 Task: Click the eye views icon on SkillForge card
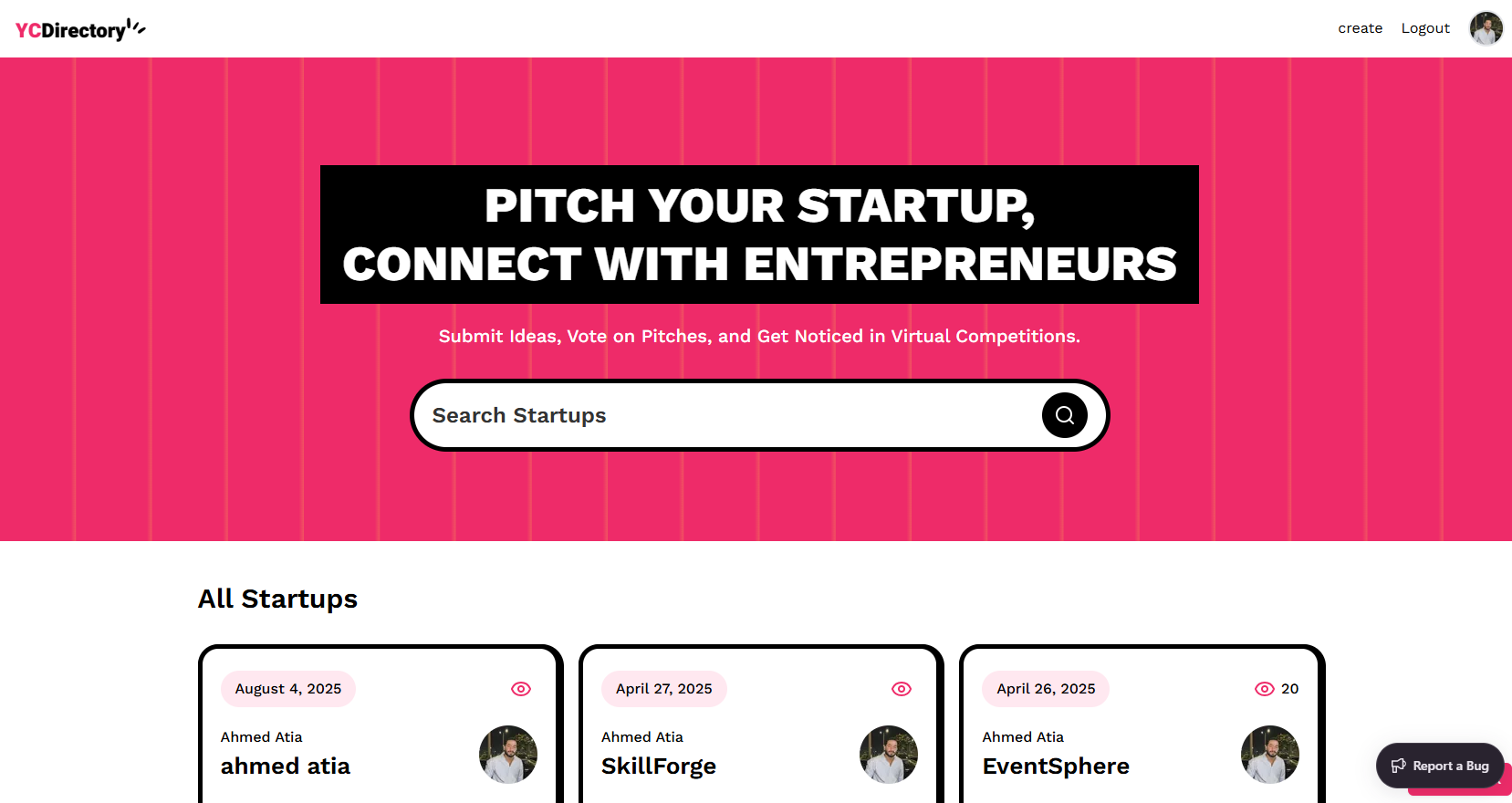click(x=902, y=689)
